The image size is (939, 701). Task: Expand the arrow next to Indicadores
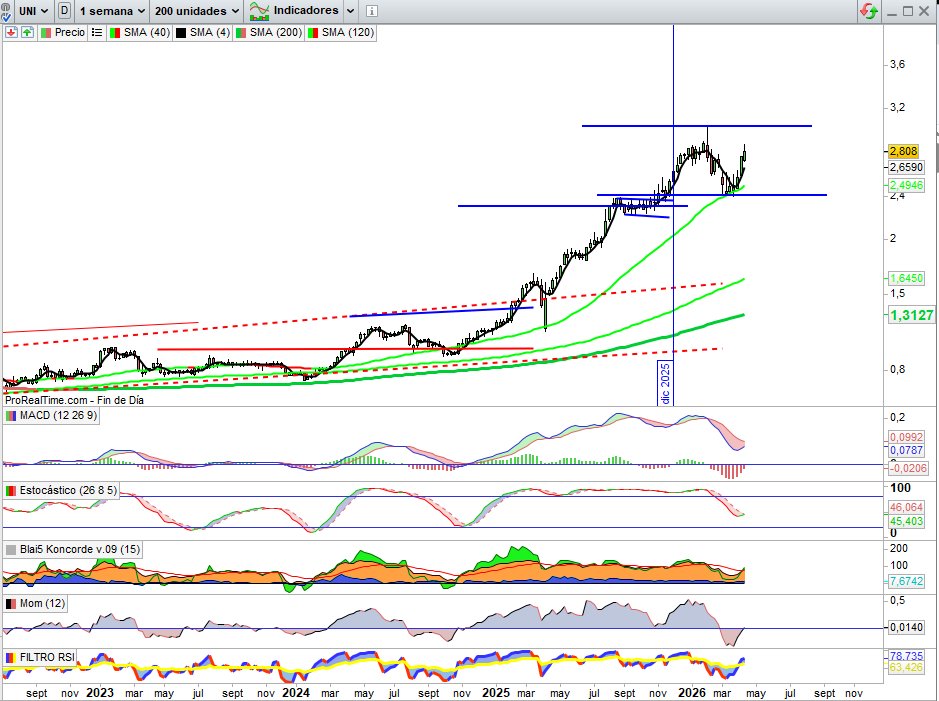pos(350,11)
